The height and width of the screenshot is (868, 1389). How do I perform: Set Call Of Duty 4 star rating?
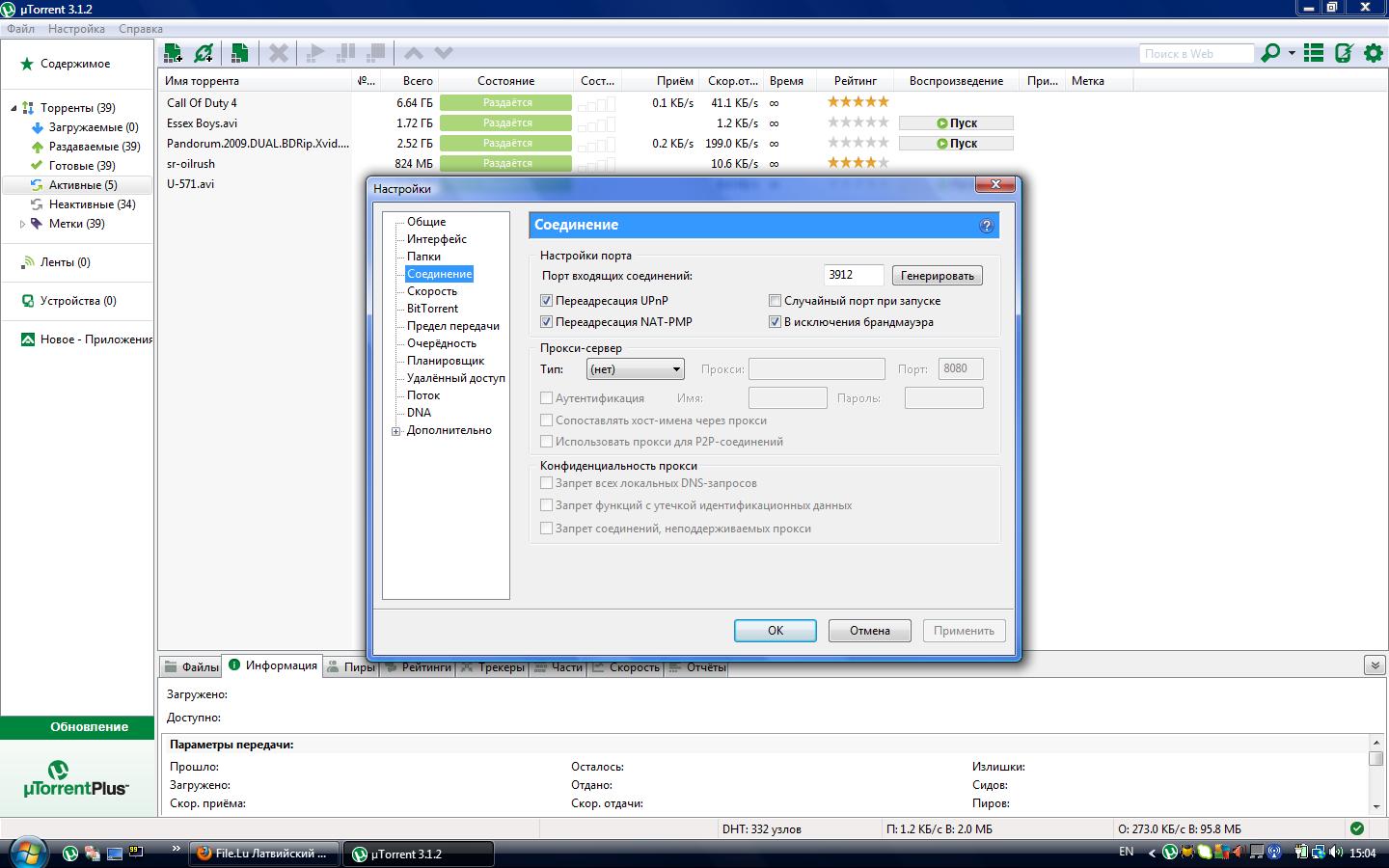point(858,102)
